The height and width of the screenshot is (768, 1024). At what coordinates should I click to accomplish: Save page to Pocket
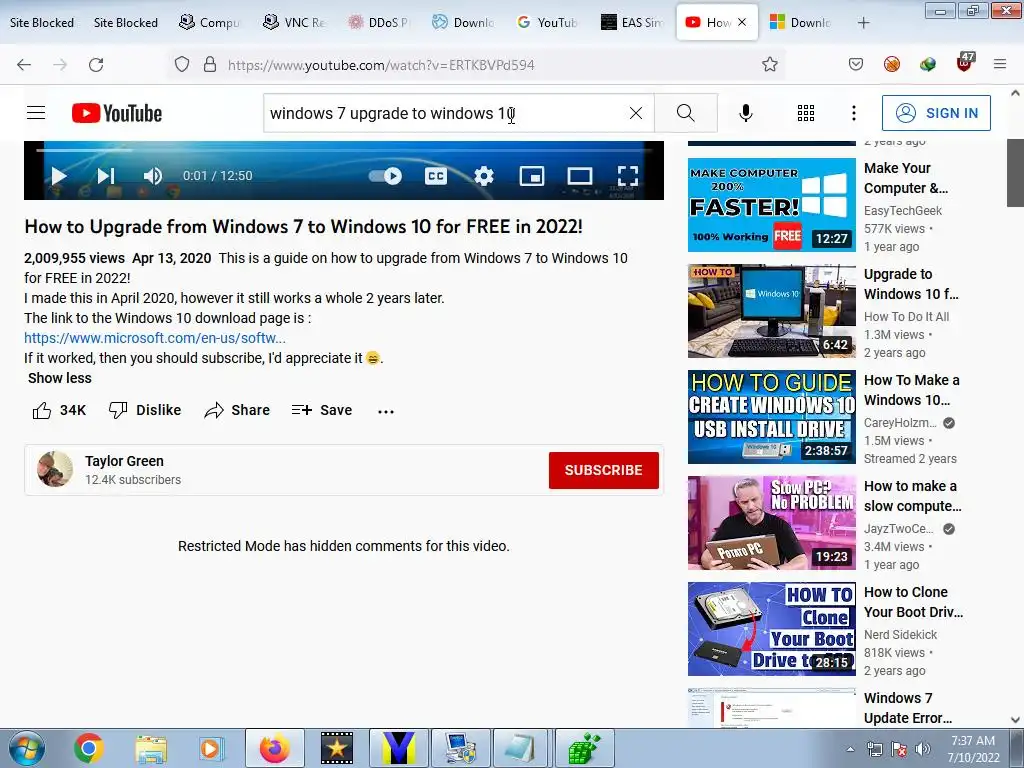click(856, 64)
